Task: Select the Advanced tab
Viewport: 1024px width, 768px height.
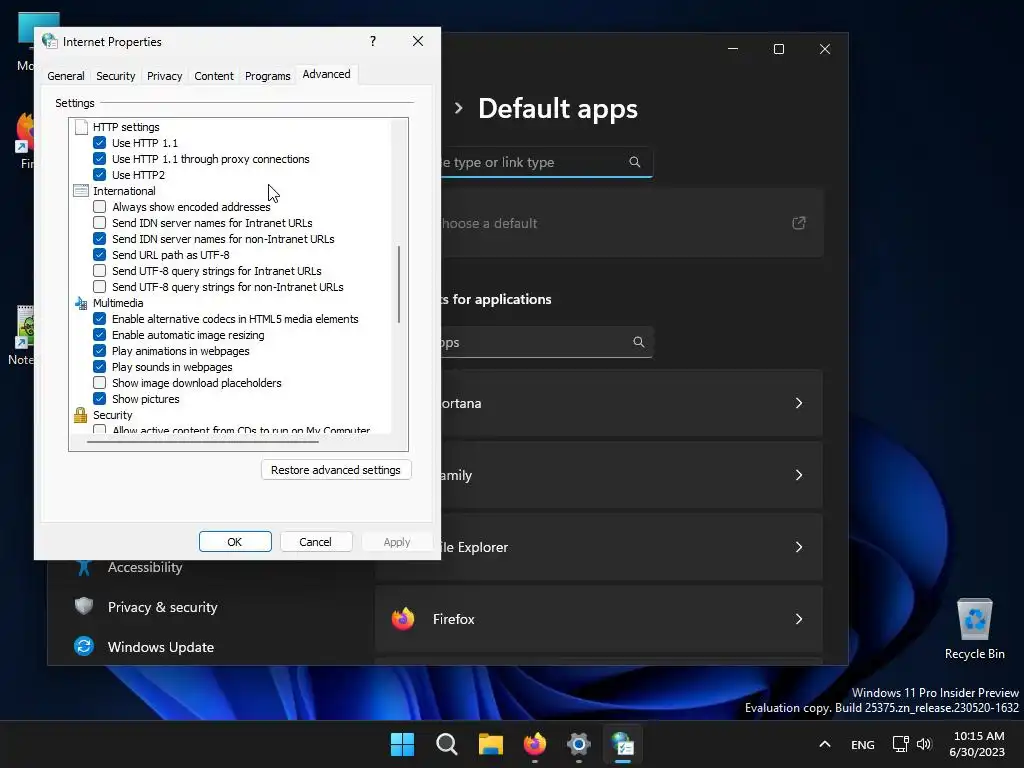Action: 327,74
